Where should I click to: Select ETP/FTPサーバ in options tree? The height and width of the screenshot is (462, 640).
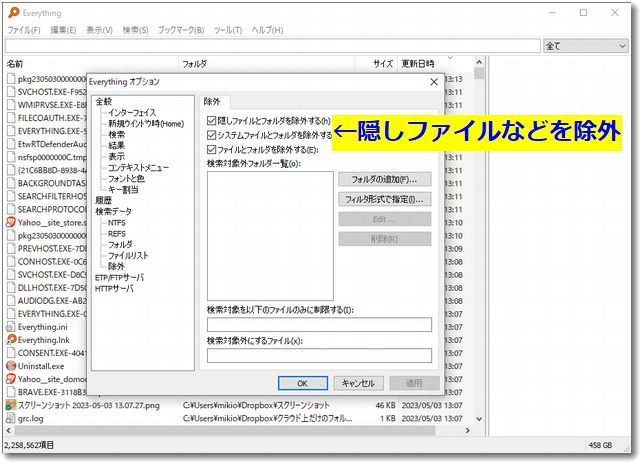[x=120, y=278]
